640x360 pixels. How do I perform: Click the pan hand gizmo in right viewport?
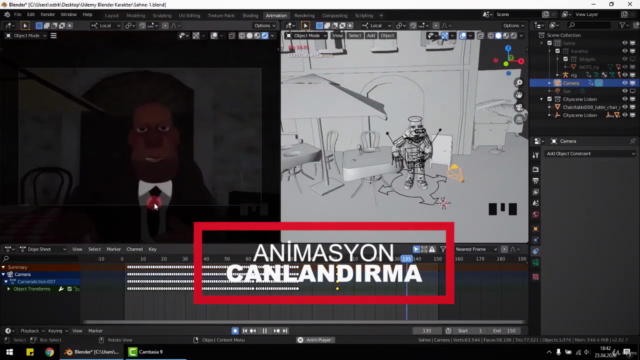(x=519, y=95)
